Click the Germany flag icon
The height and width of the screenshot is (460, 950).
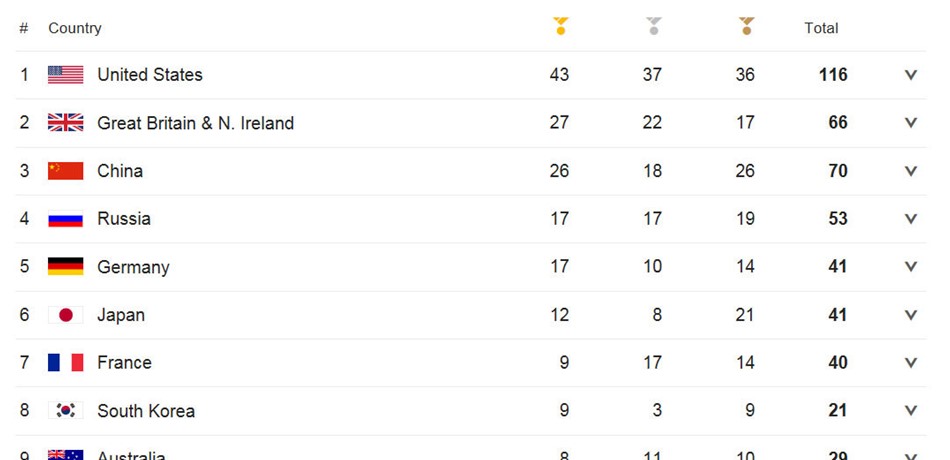[65, 267]
